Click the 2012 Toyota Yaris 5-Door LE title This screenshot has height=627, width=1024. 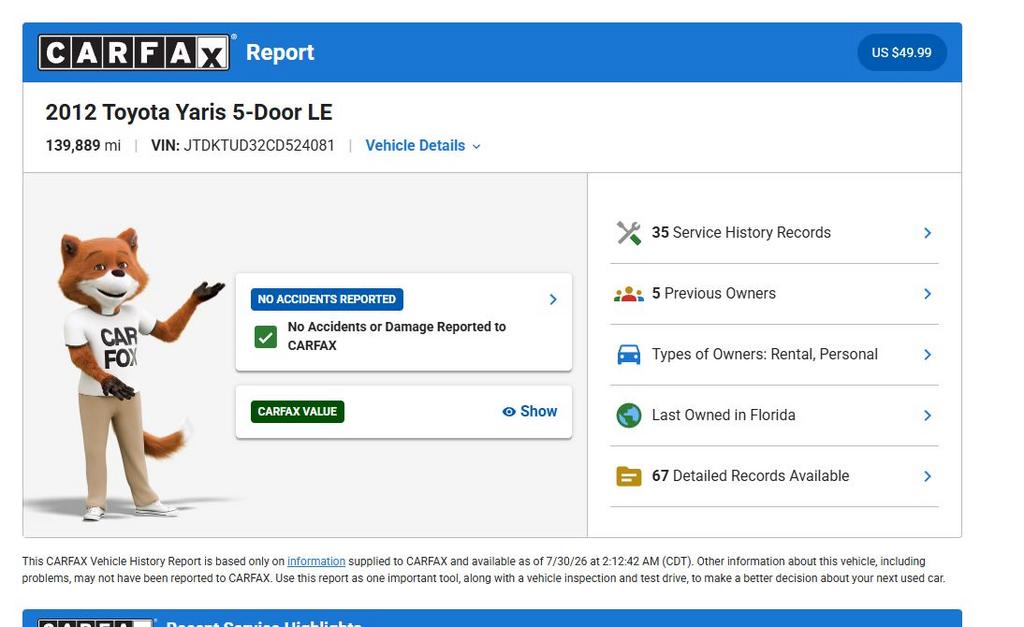(189, 112)
